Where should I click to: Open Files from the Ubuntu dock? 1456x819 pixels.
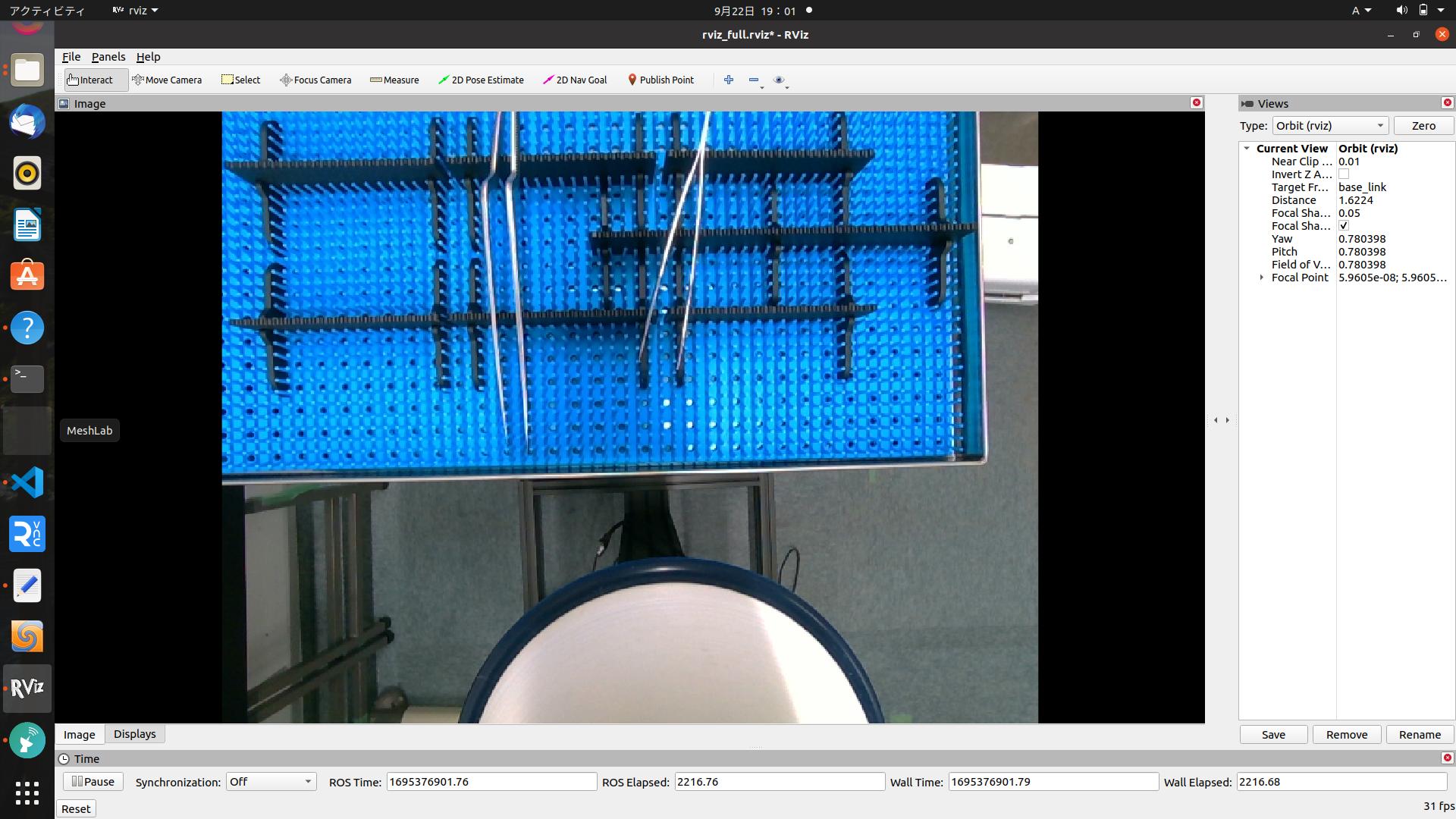click(x=27, y=71)
